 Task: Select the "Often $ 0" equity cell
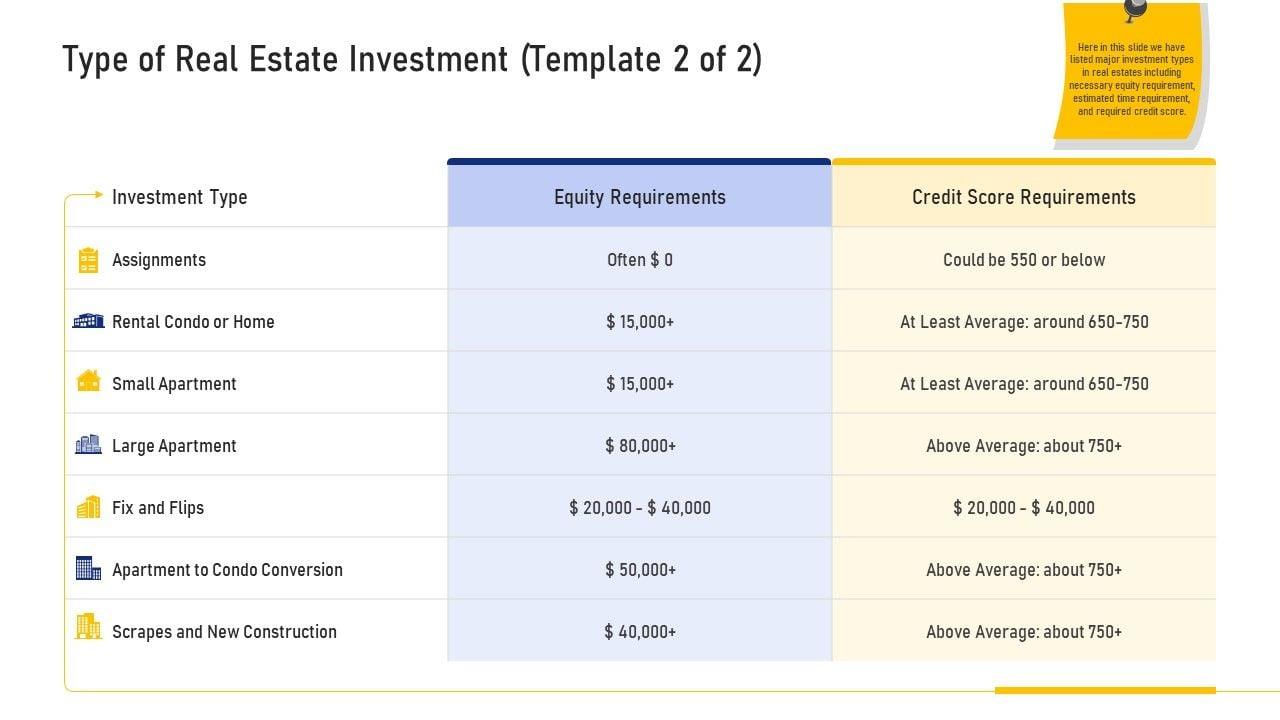(640, 260)
